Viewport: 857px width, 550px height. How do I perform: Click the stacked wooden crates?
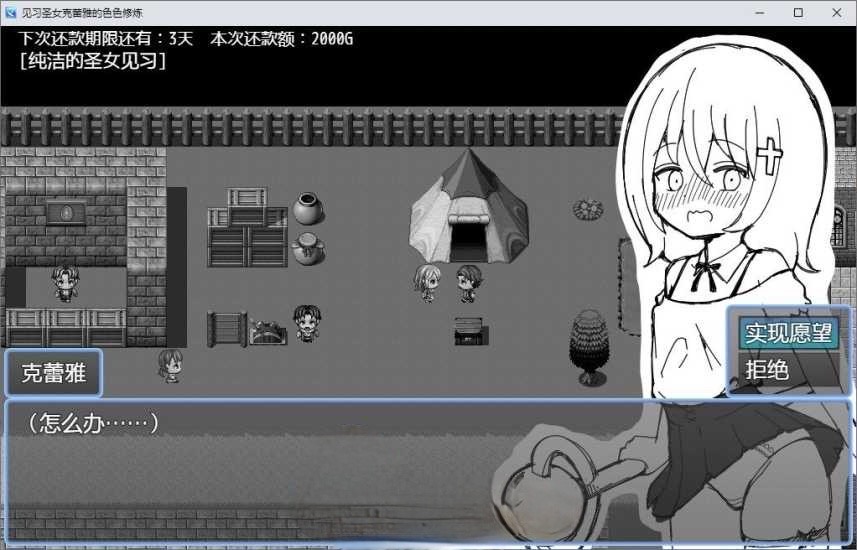246,229
